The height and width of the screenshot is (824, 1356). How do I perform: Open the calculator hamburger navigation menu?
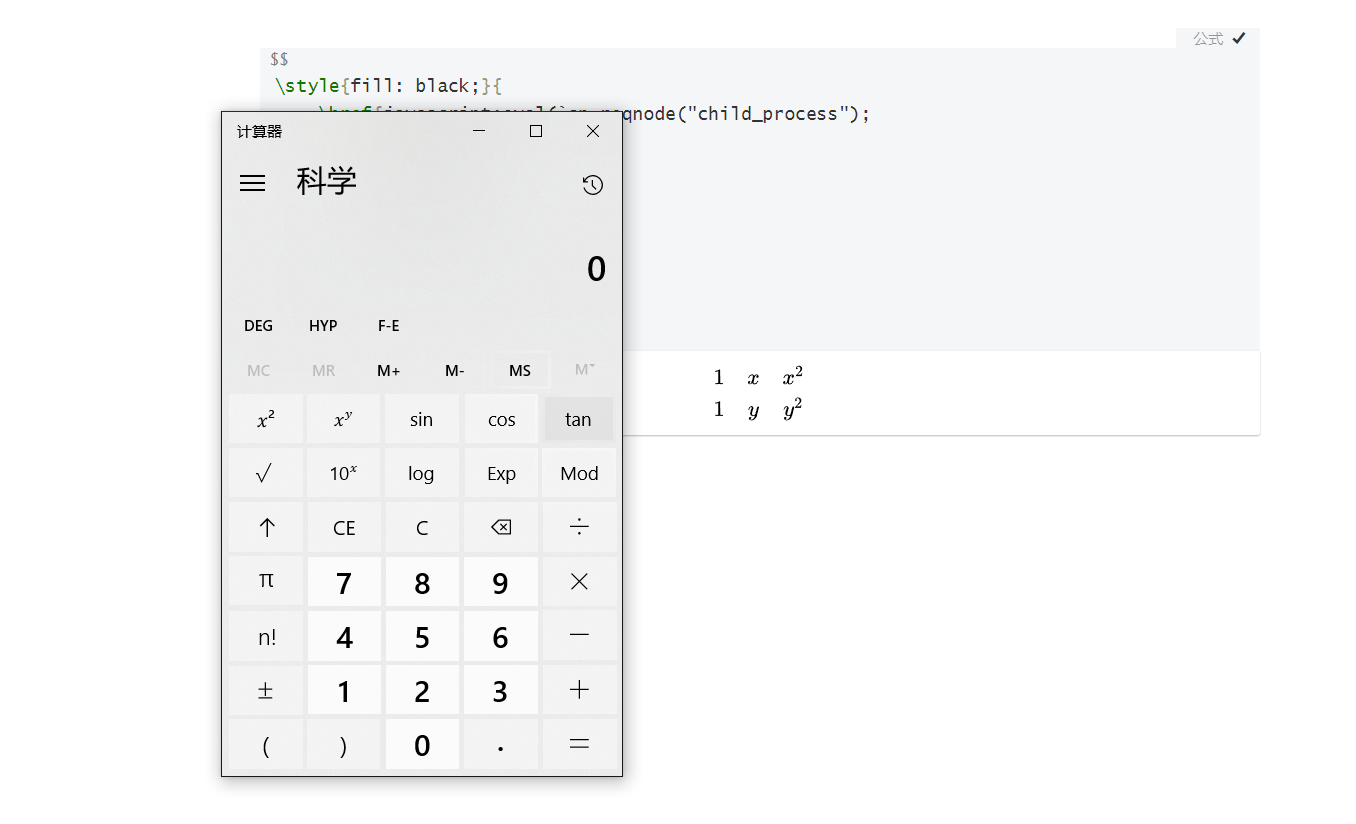point(253,183)
